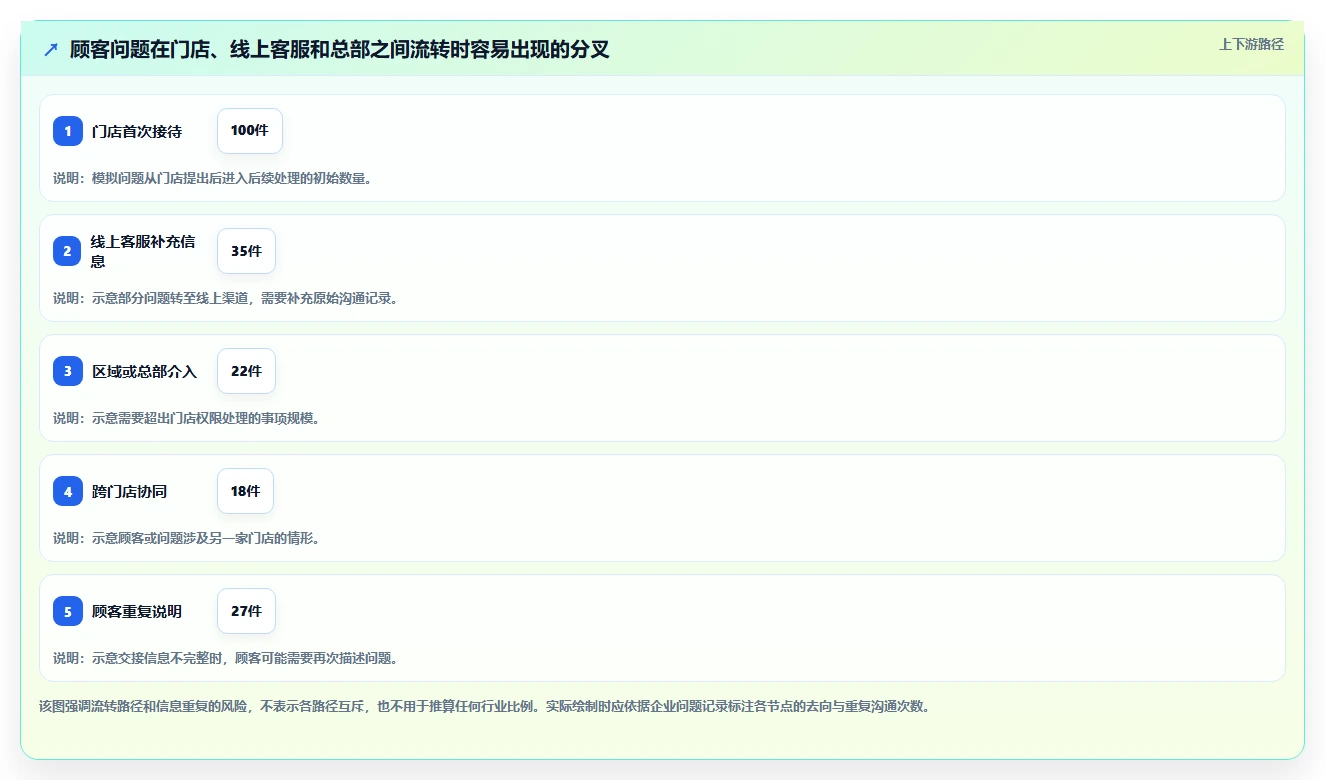This screenshot has height=780, width=1325.
Task: Click the chart title about 顾客问题流转
Action: [x=340, y=49]
